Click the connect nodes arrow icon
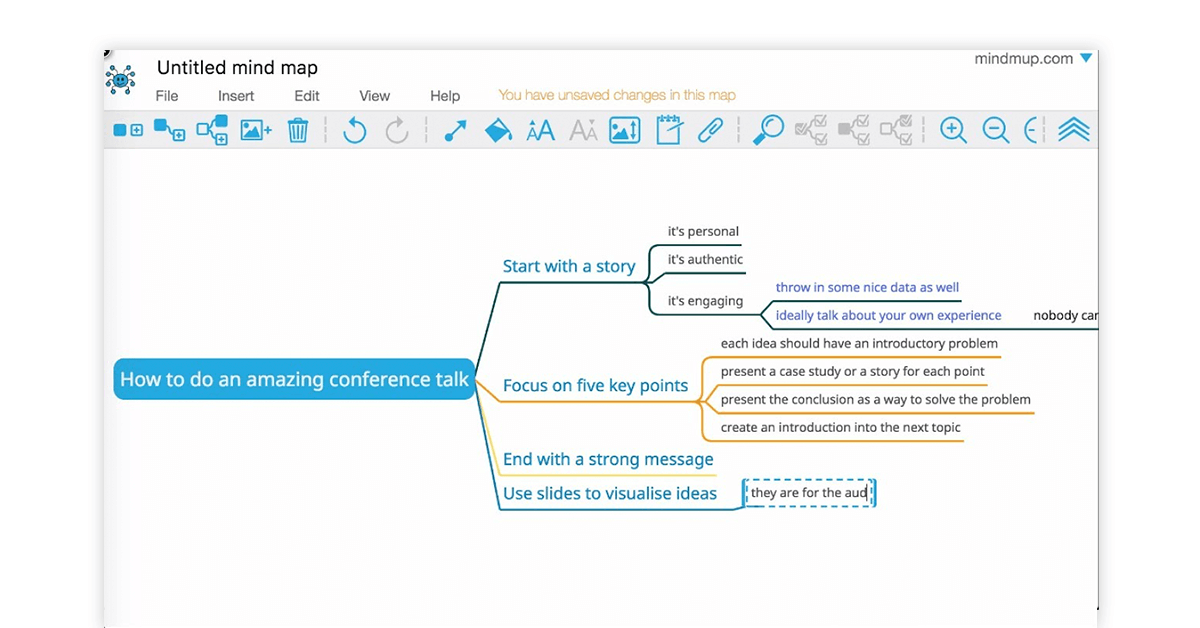1200x628 pixels. click(455, 130)
